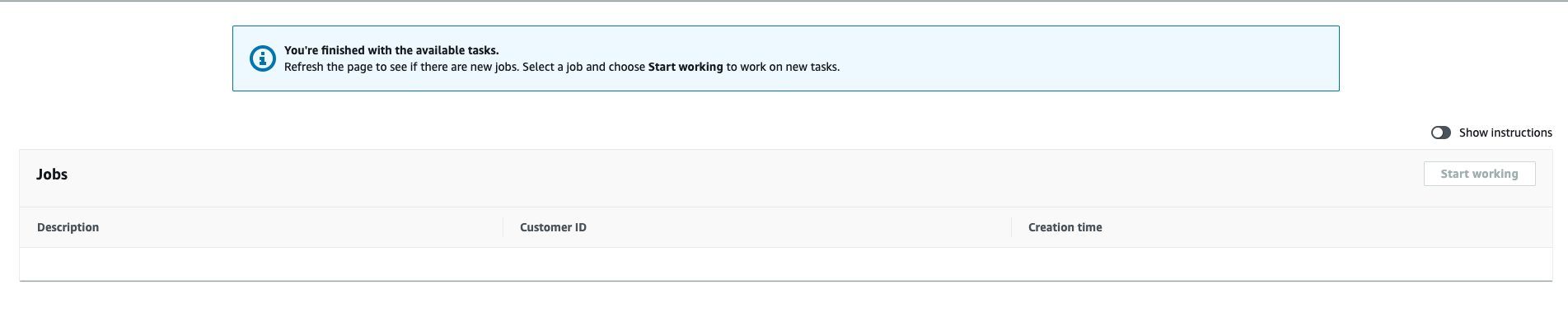Viewport: 1568px width, 312px height.
Task: Click the Start working button
Action: coord(1479,174)
